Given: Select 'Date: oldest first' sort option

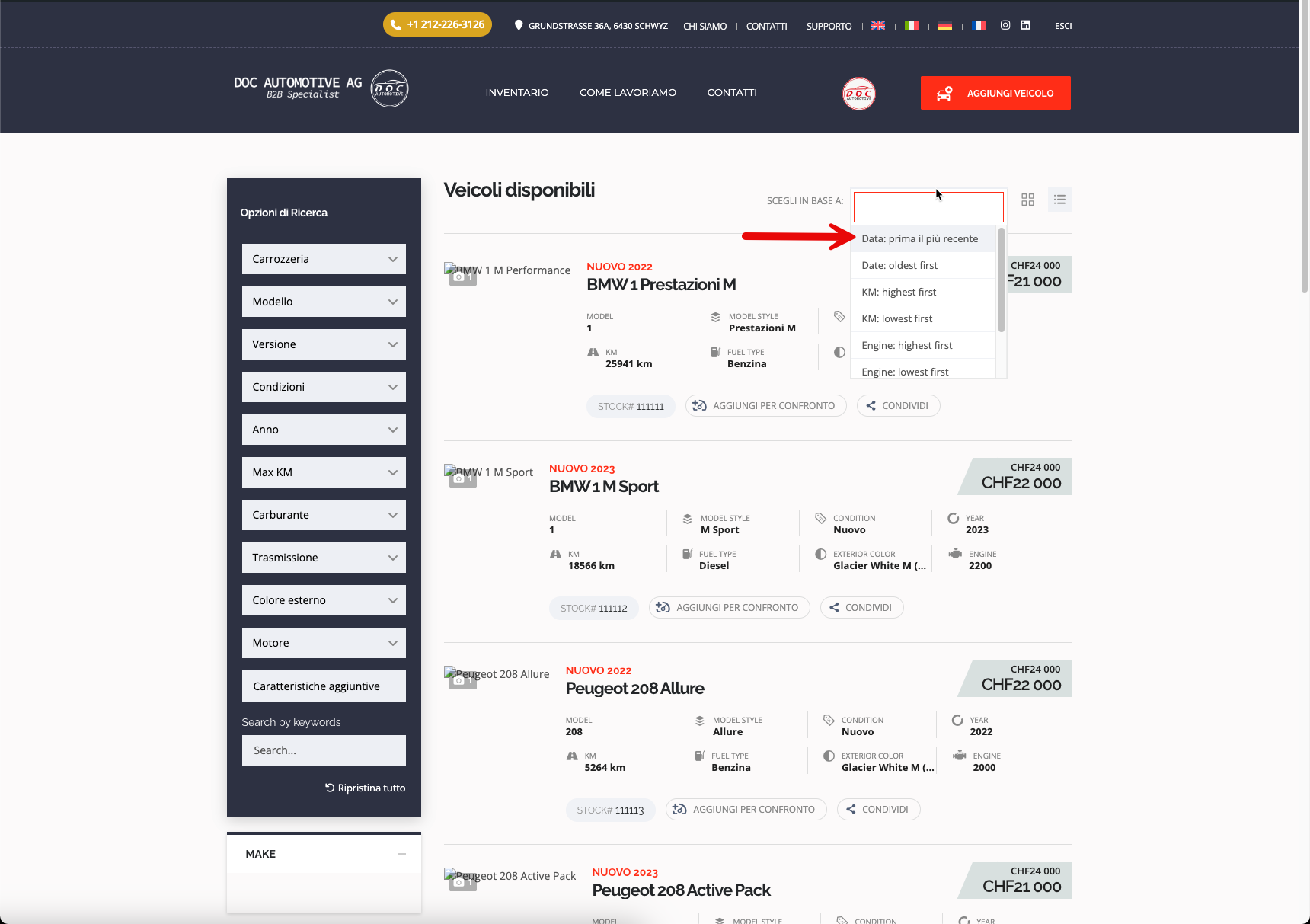Looking at the screenshot, I should [x=923, y=265].
